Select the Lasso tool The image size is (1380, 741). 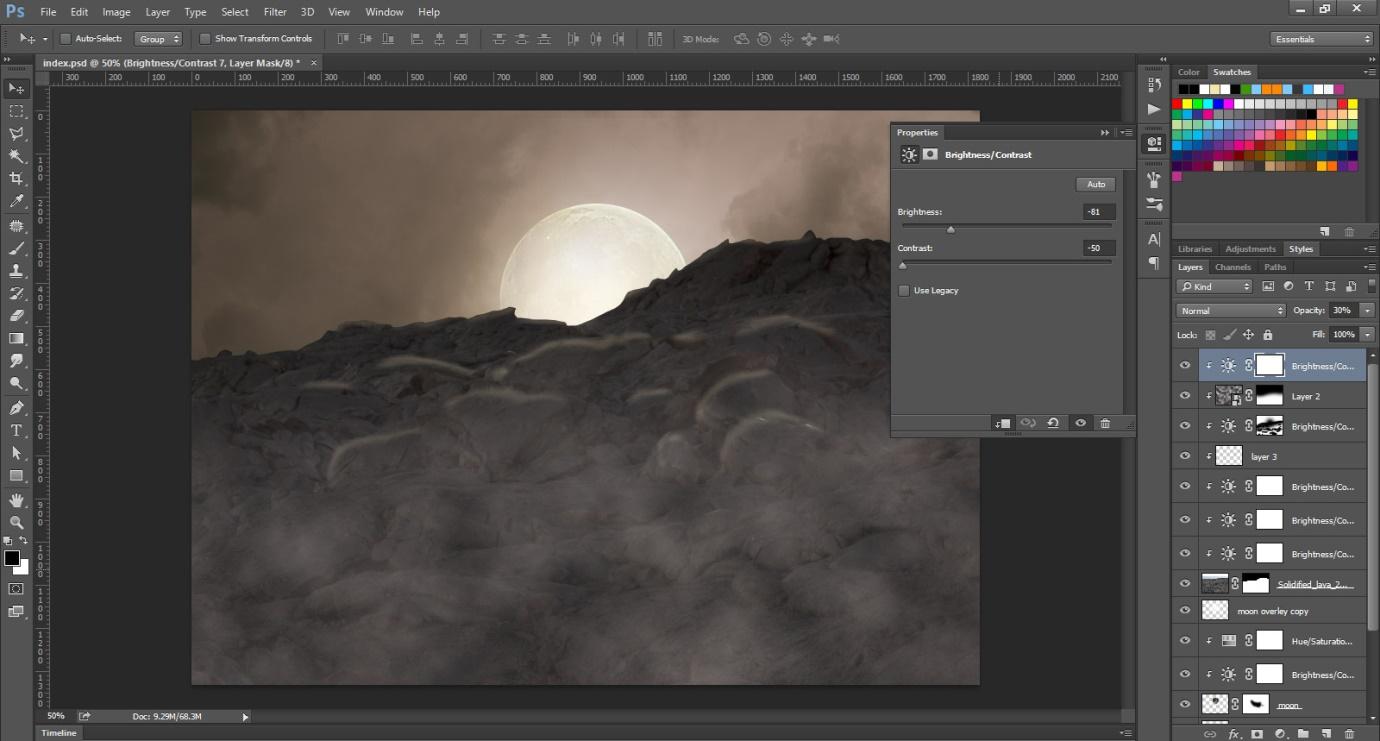pos(16,133)
